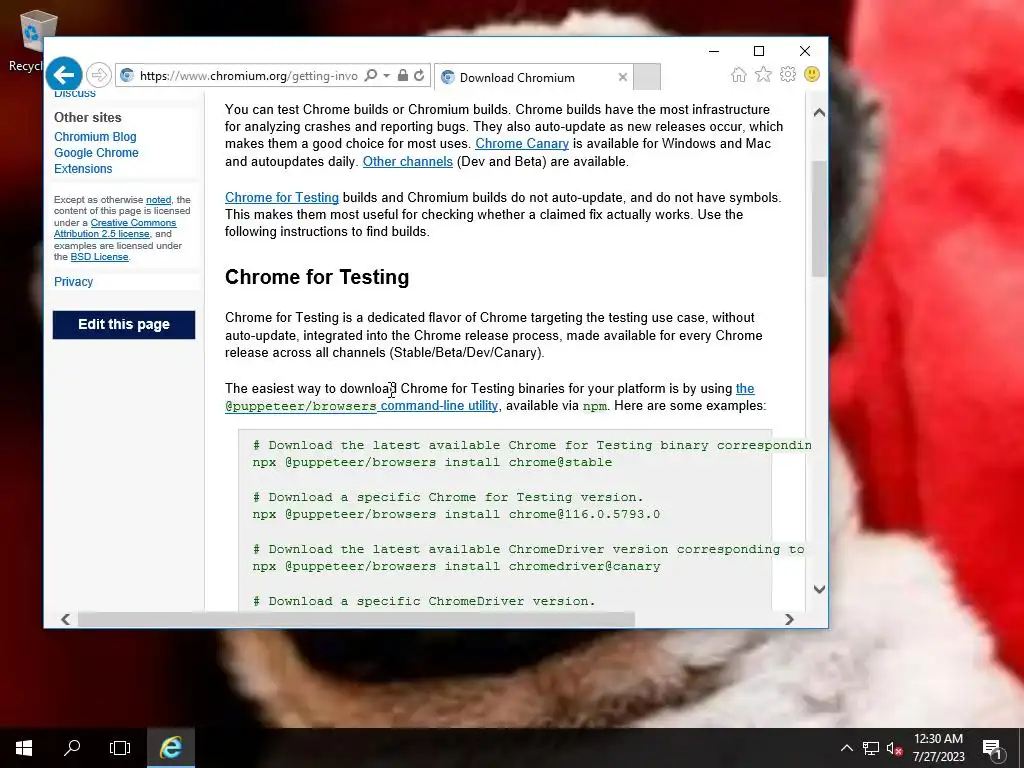This screenshot has height=768, width=1024.
Task: Refresh the page with the reload icon
Action: (x=419, y=76)
